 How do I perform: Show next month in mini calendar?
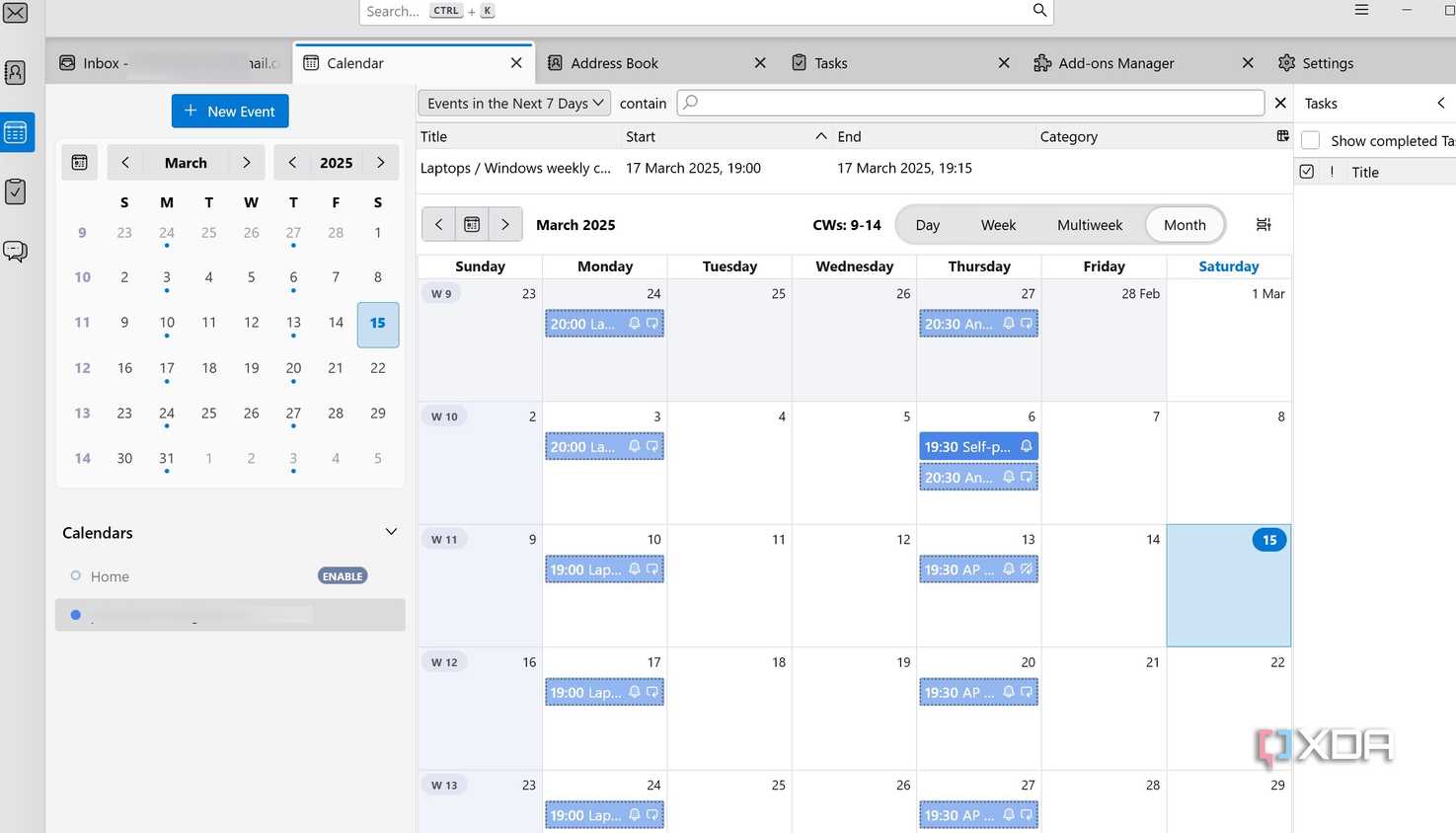pos(247,163)
